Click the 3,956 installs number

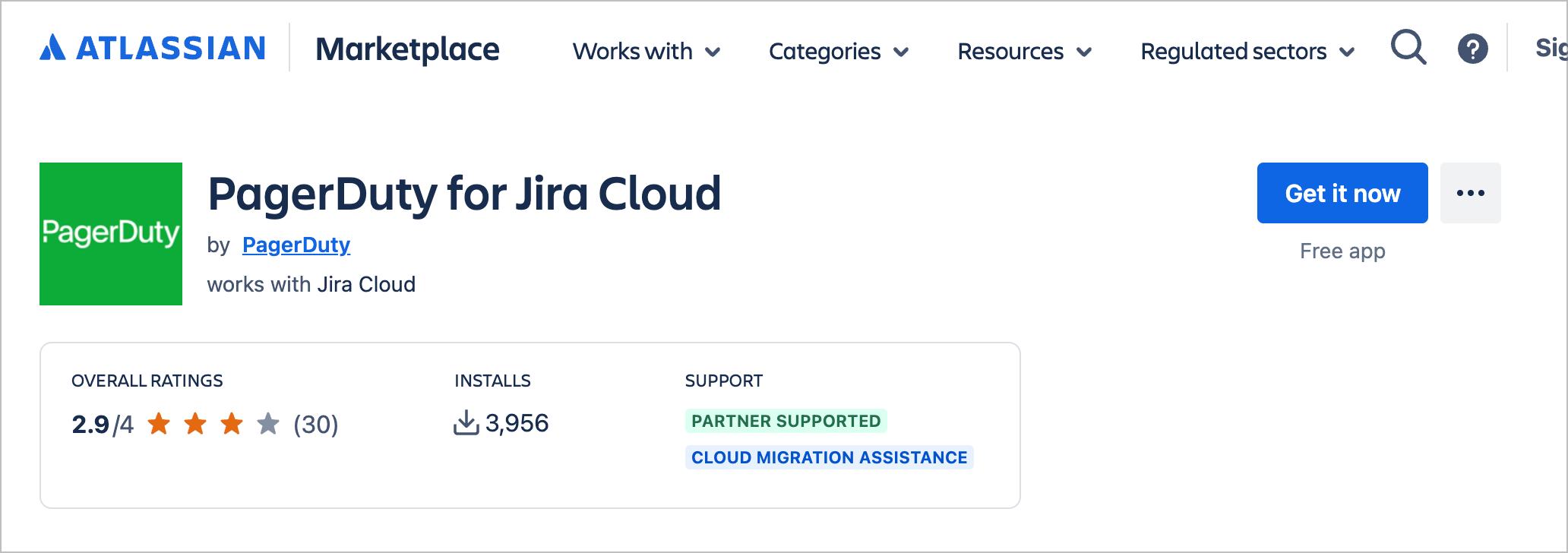tap(517, 423)
